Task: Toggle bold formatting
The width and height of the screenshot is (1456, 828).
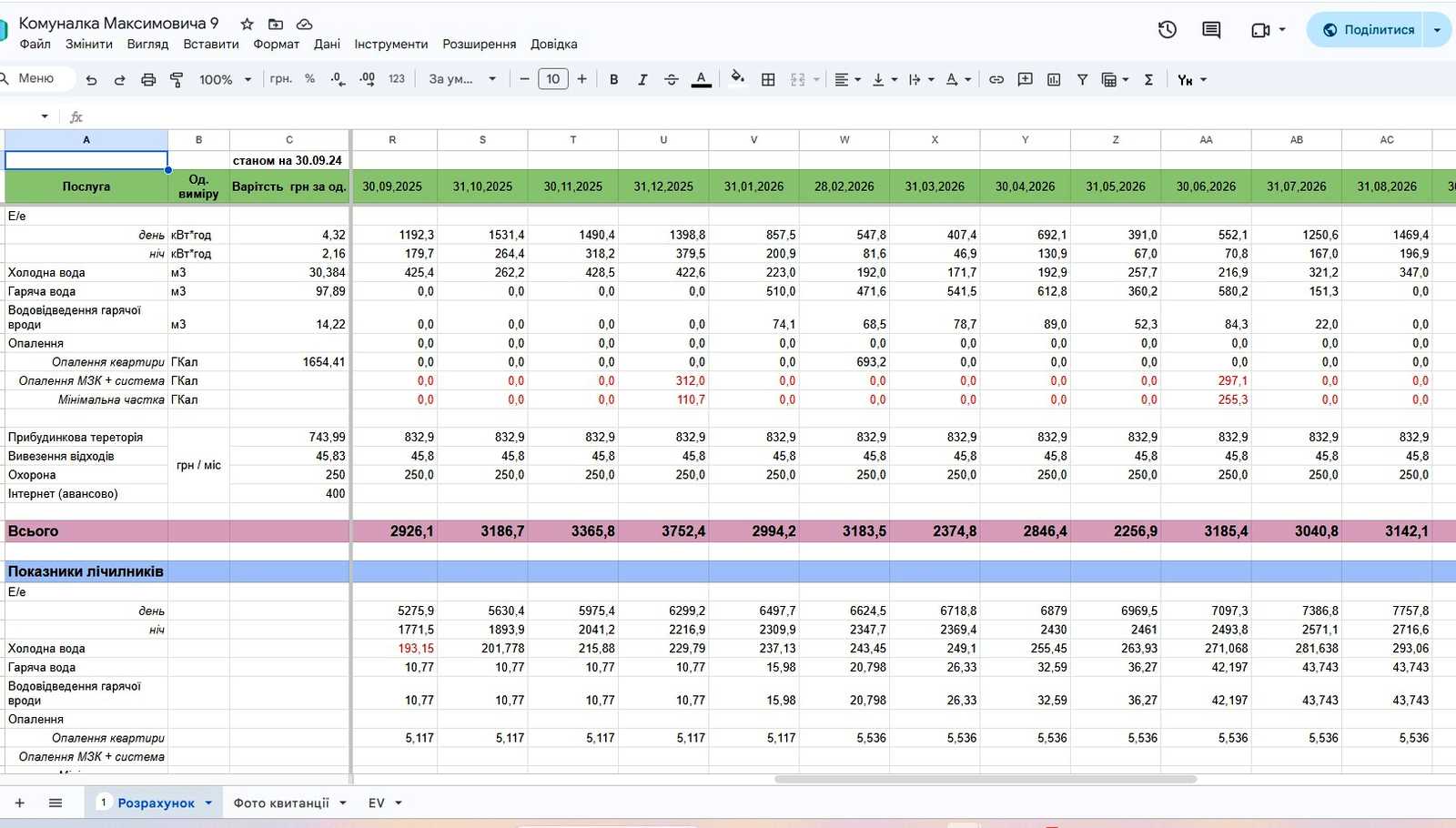Action: coord(614,80)
